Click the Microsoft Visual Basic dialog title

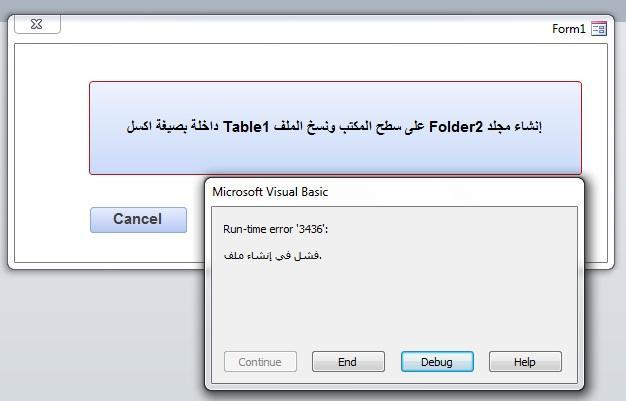pos(270,192)
